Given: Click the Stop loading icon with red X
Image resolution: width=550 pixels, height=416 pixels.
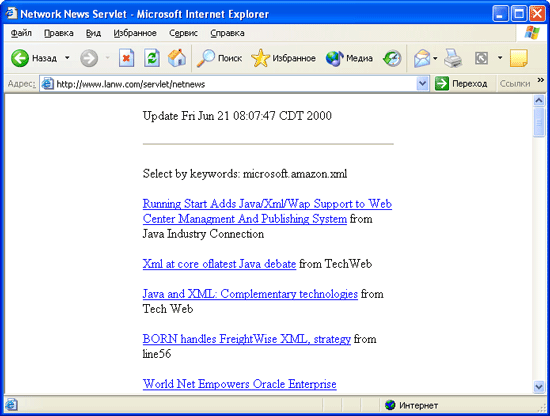Looking at the screenshot, I should click(126, 58).
